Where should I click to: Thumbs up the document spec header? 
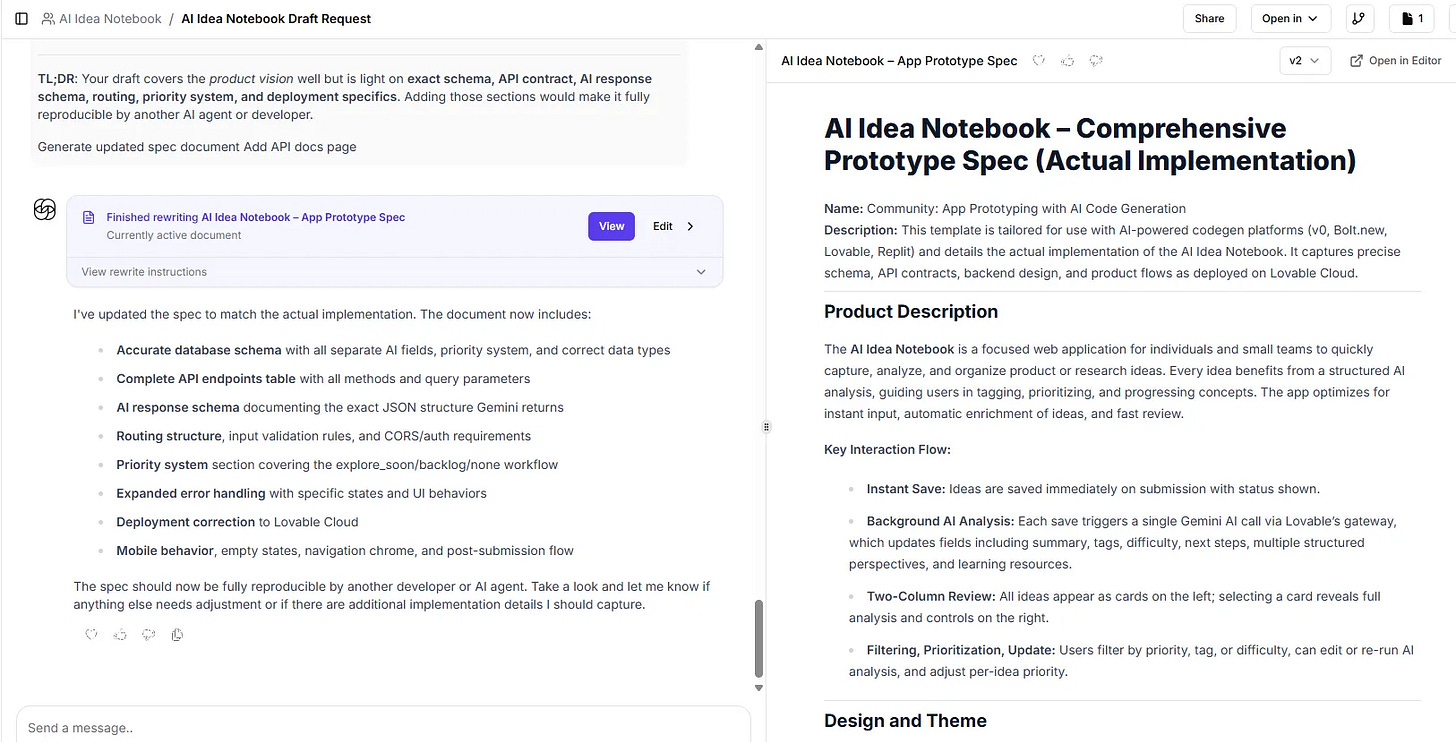(1068, 61)
